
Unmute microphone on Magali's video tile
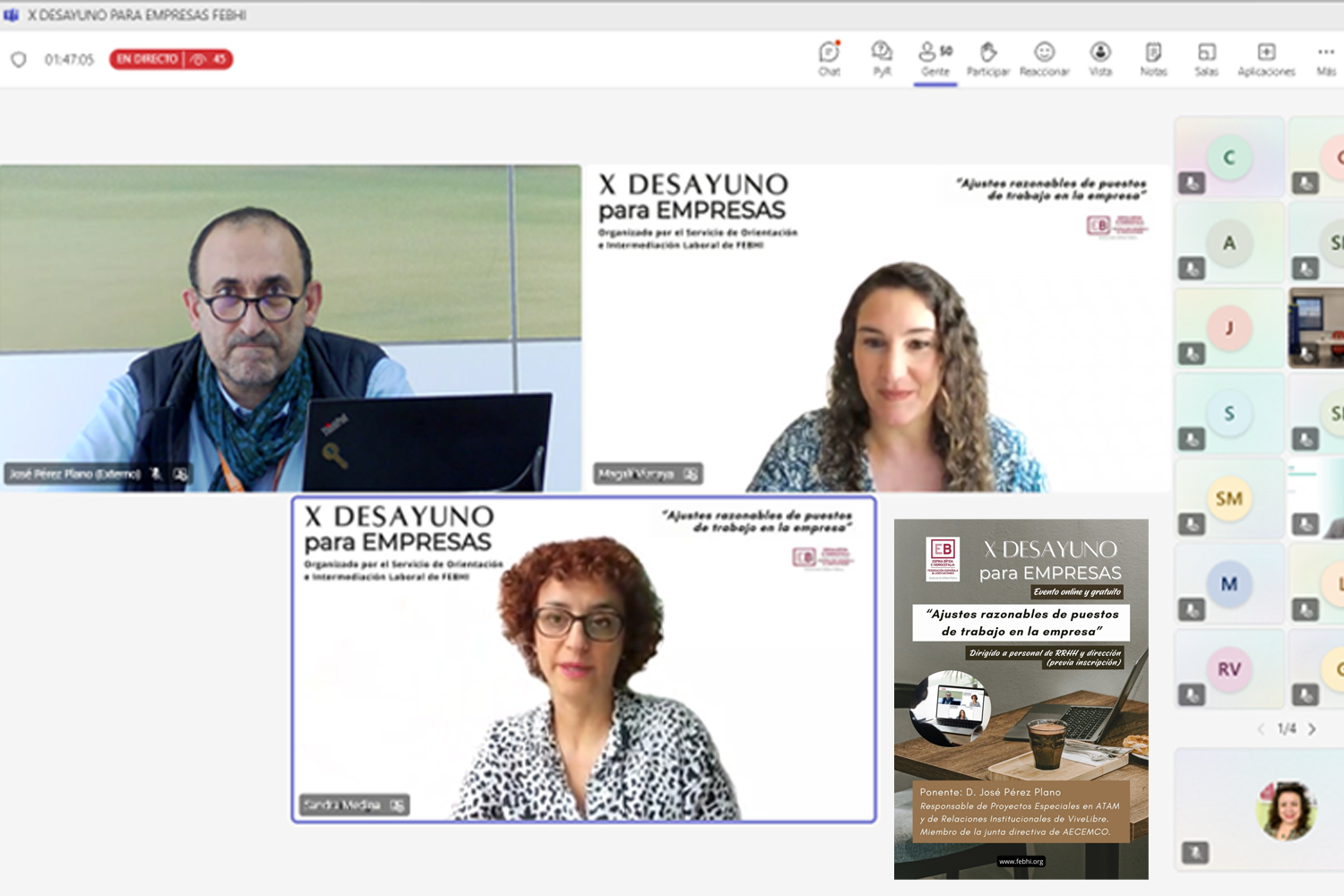[x=690, y=474]
